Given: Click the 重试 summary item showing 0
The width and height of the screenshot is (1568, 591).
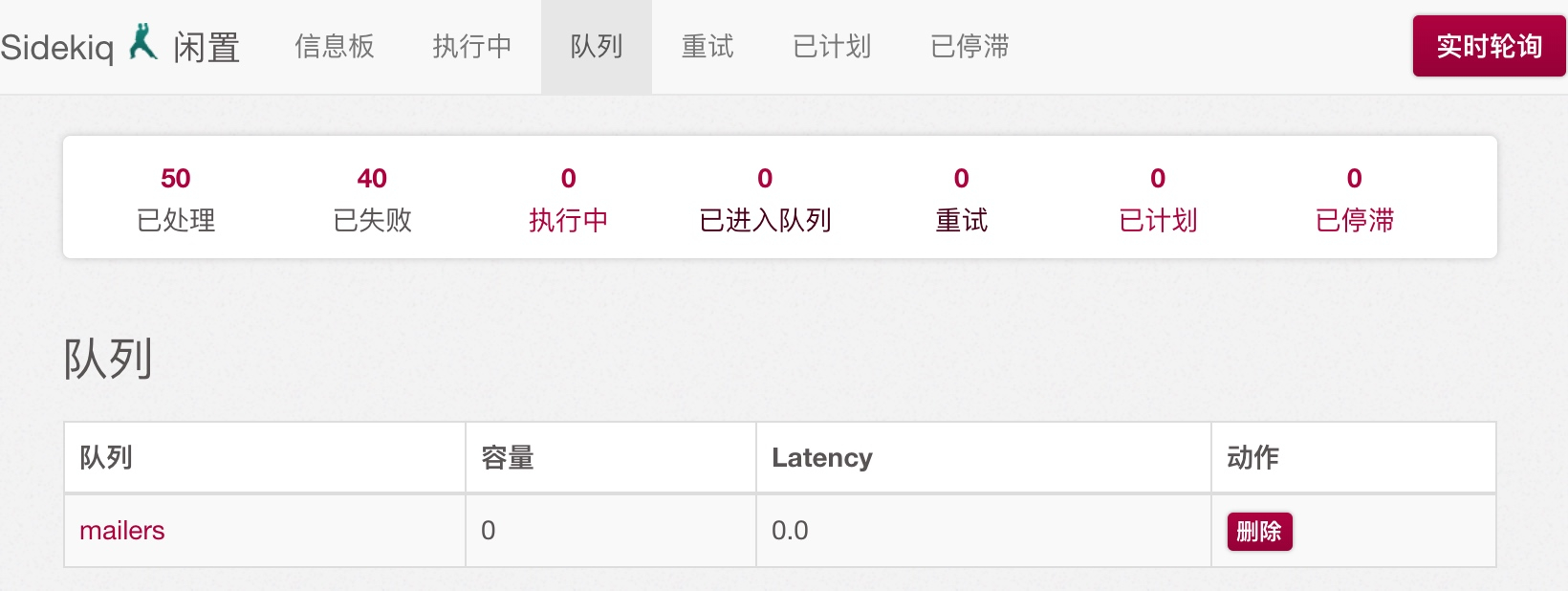Looking at the screenshot, I should point(962,199).
